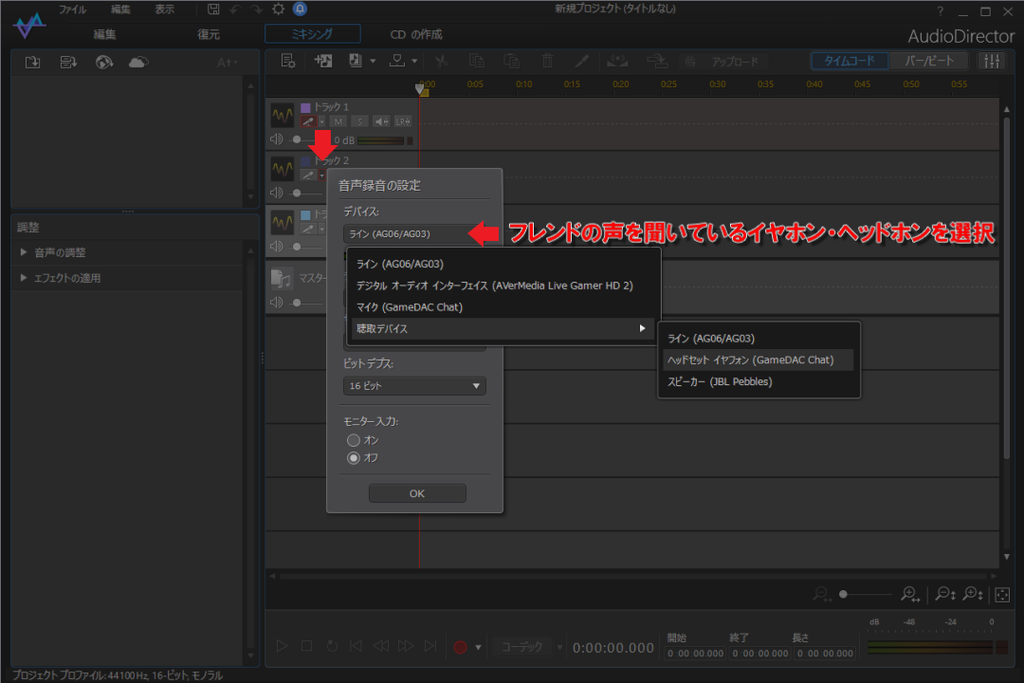
Task: Select monitor input Off radio button
Action: (353, 458)
